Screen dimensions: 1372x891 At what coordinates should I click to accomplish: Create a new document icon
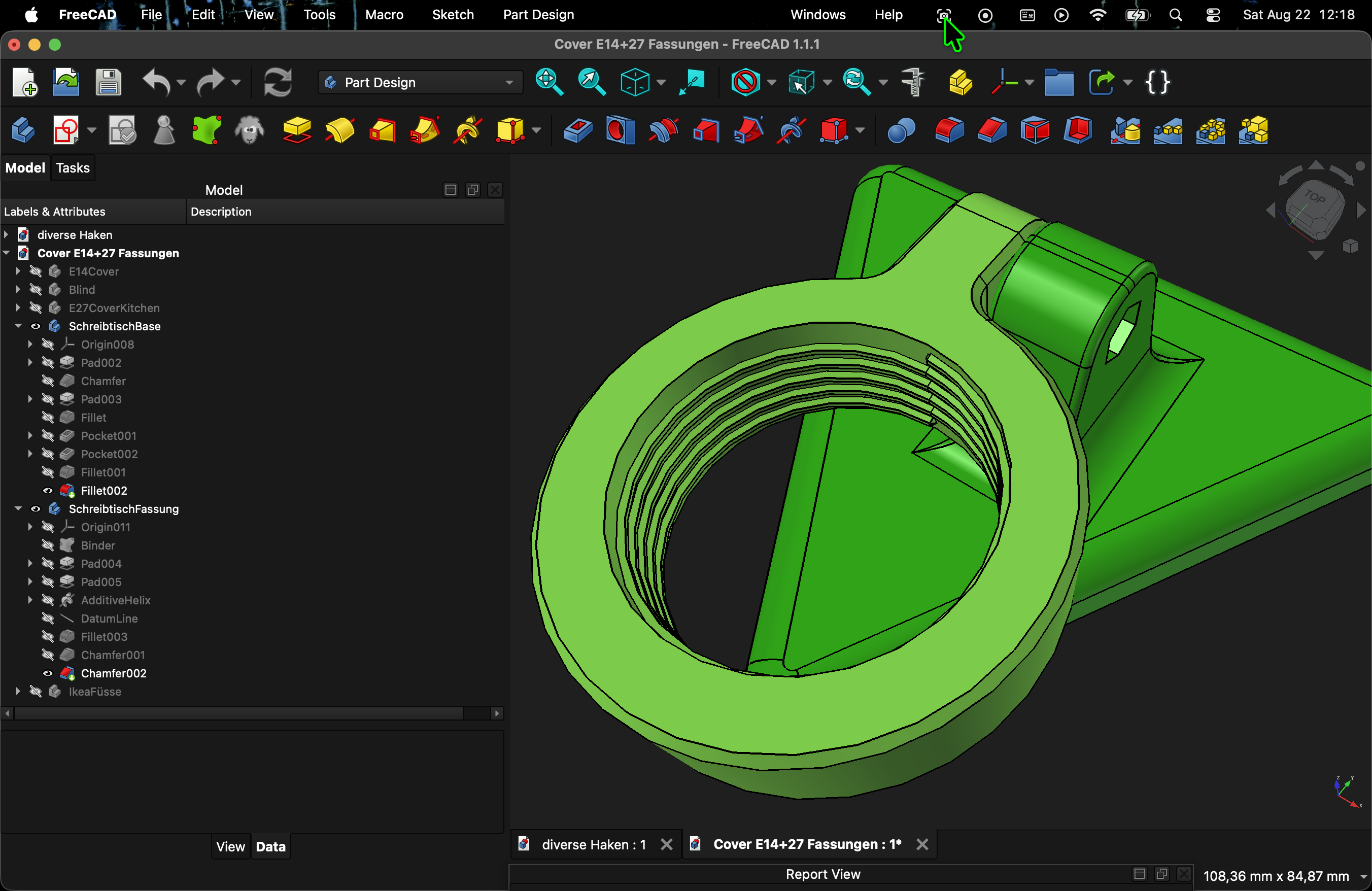(25, 82)
